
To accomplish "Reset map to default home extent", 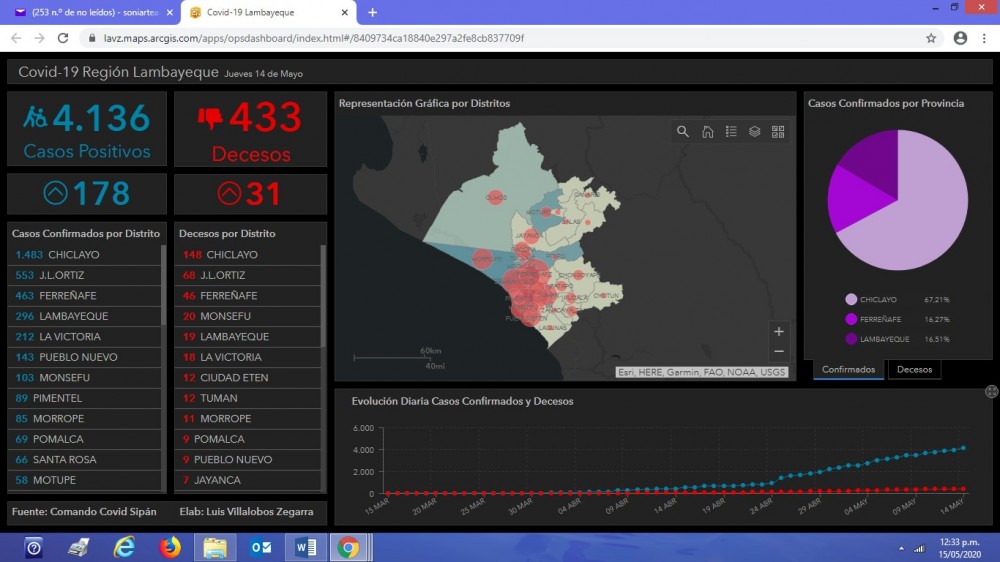I will (707, 132).
